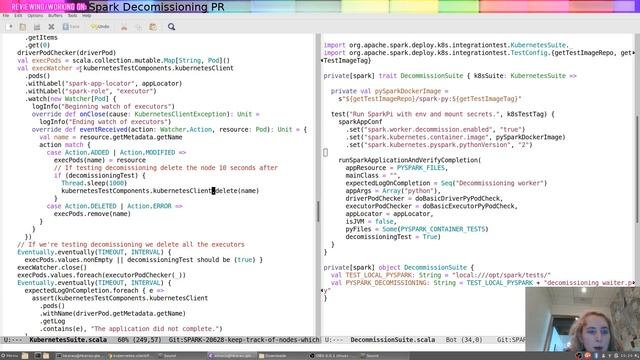Image resolution: width=640 pixels, height=360 pixels.
Task: Open the Edit menu
Action: pos(18,16)
